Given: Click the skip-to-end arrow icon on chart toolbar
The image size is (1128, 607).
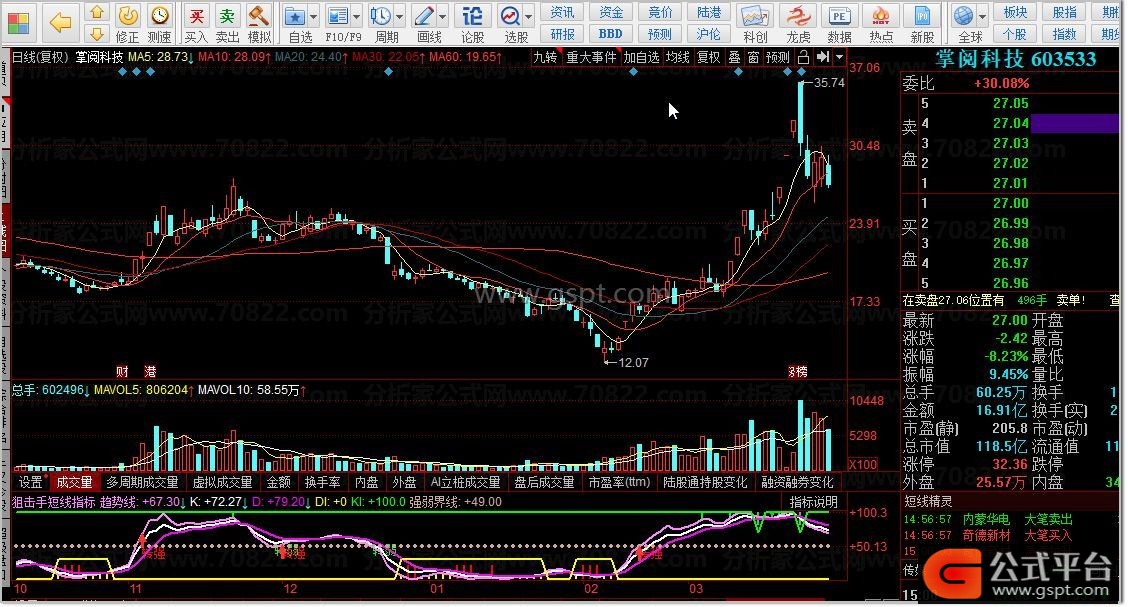Looking at the screenshot, I should click(823, 57).
